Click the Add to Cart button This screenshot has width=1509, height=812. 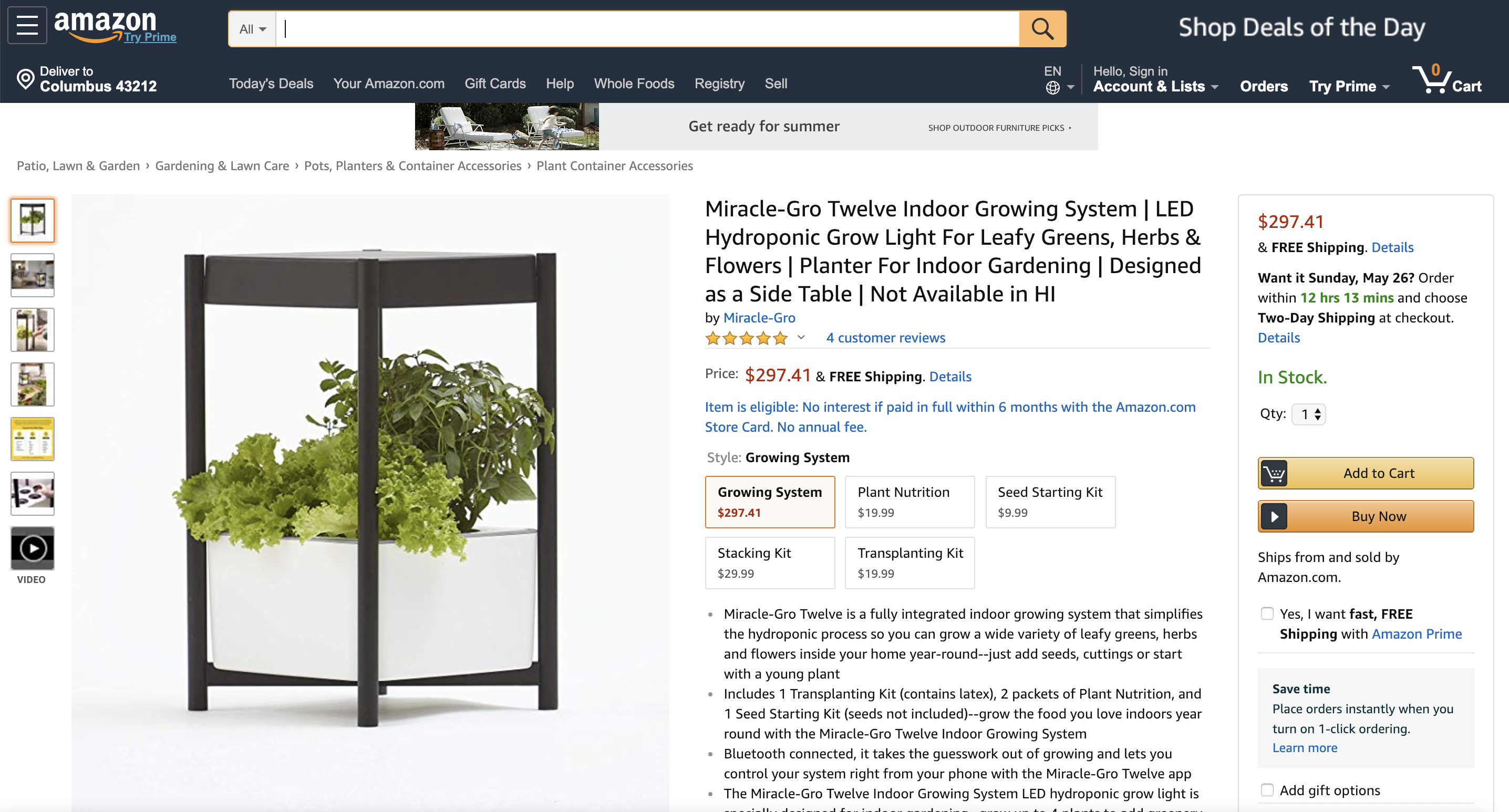click(1366, 473)
